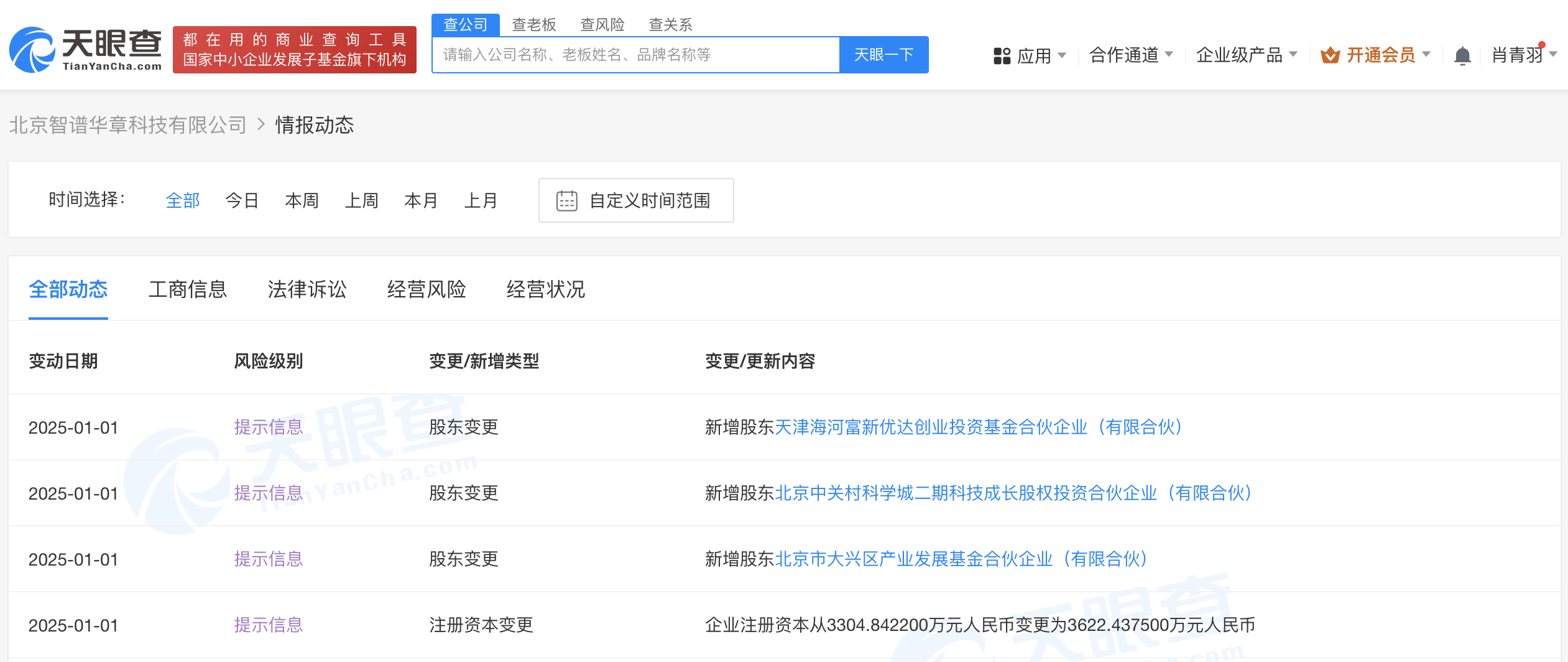Viewport: 1568px width, 662px height.
Task: Open the notification bell
Action: 1462,56
